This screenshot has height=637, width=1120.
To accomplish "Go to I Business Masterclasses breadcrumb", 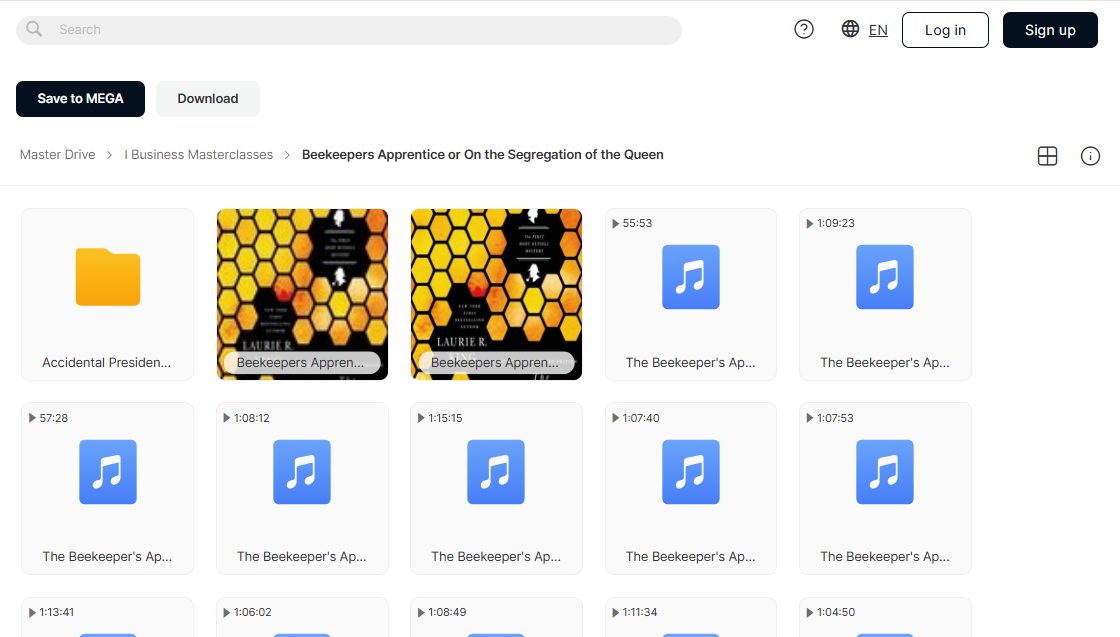I will pos(199,154).
